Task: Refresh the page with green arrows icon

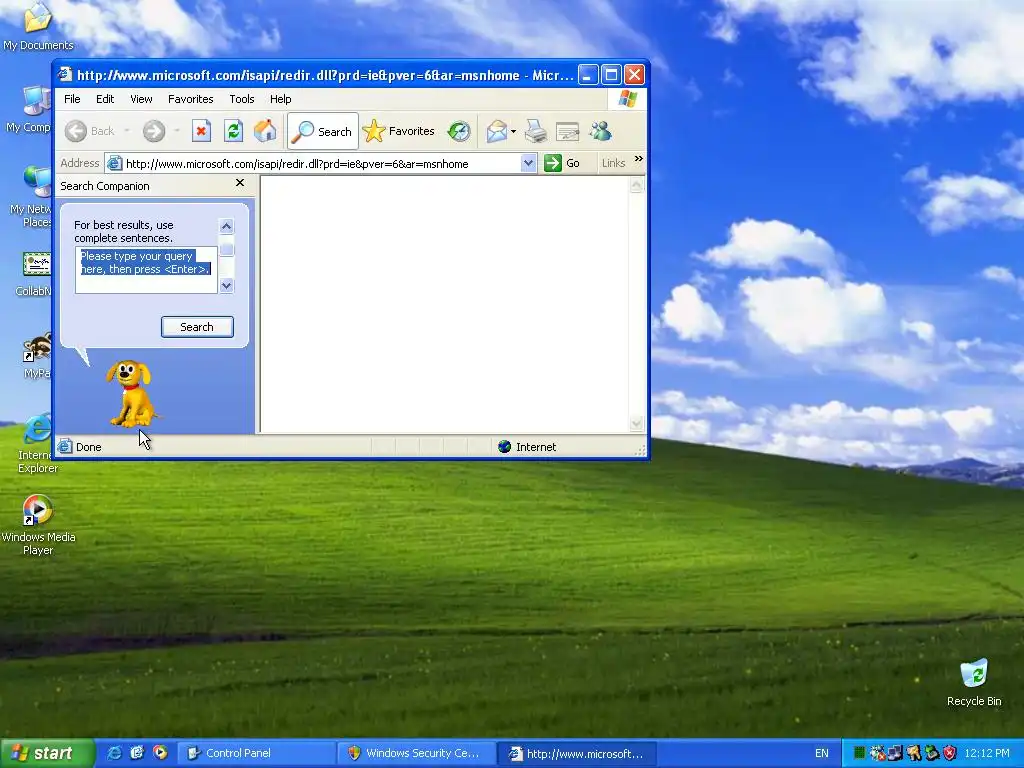Action: tap(233, 131)
